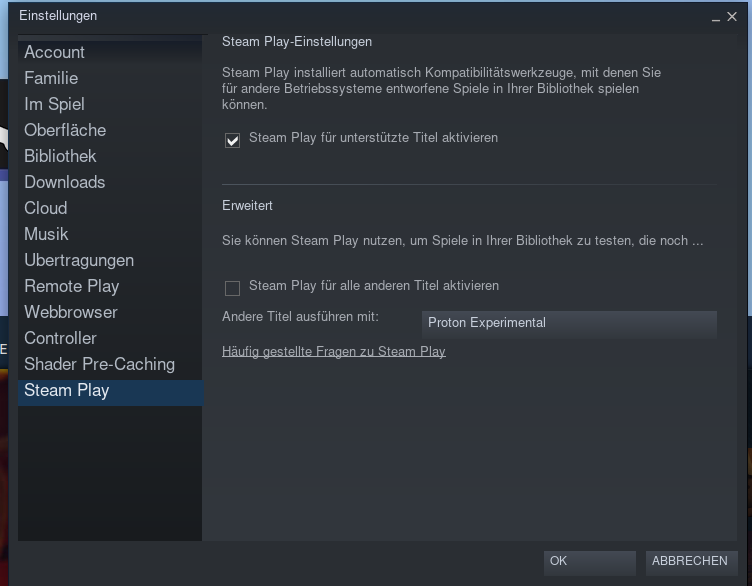The width and height of the screenshot is (752, 586).
Task: Open Häufig gestellte Fragen zu Steam Play link
Action: tap(333, 352)
